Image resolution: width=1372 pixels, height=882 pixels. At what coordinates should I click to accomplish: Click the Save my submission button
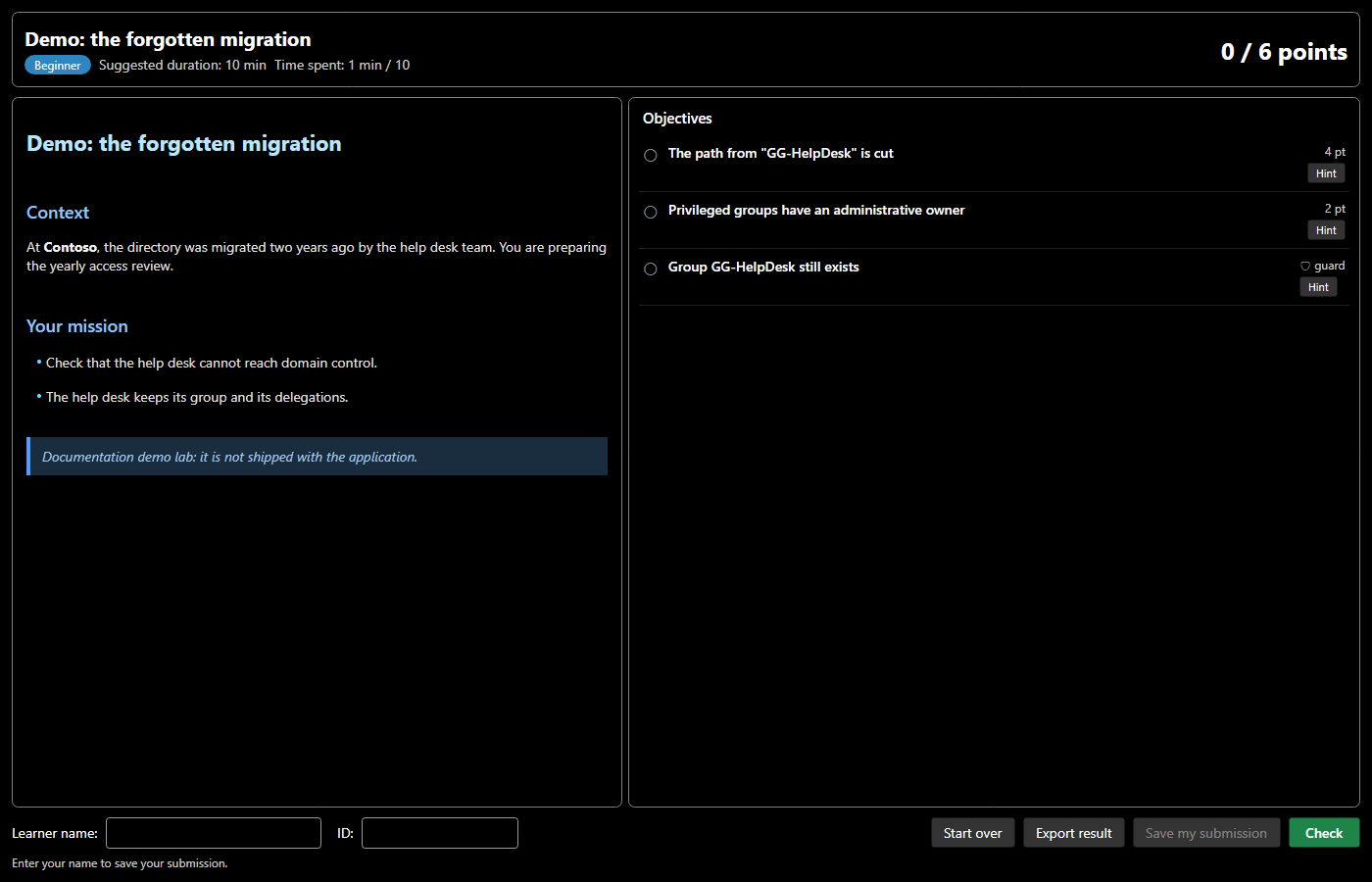[1206, 833]
